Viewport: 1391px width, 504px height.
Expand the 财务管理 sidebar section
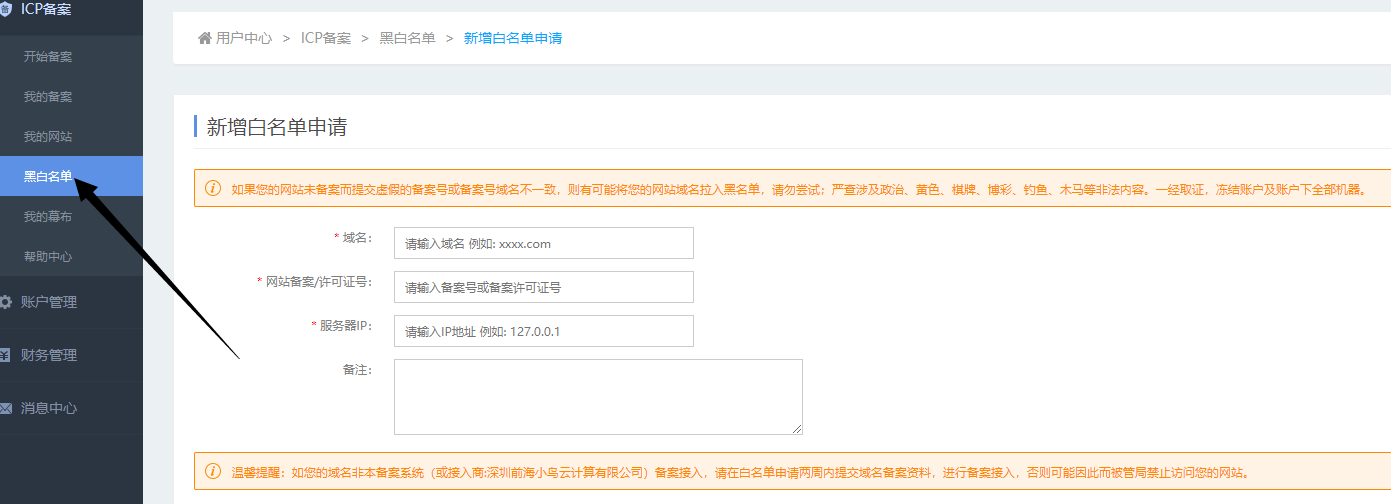48,355
